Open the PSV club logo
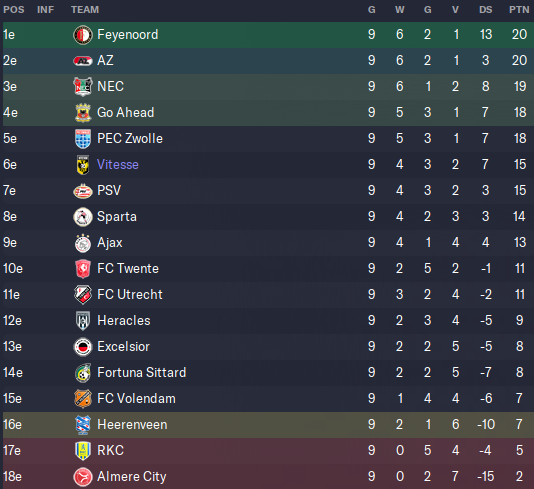This screenshot has height=489, width=534. [x=83, y=191]
